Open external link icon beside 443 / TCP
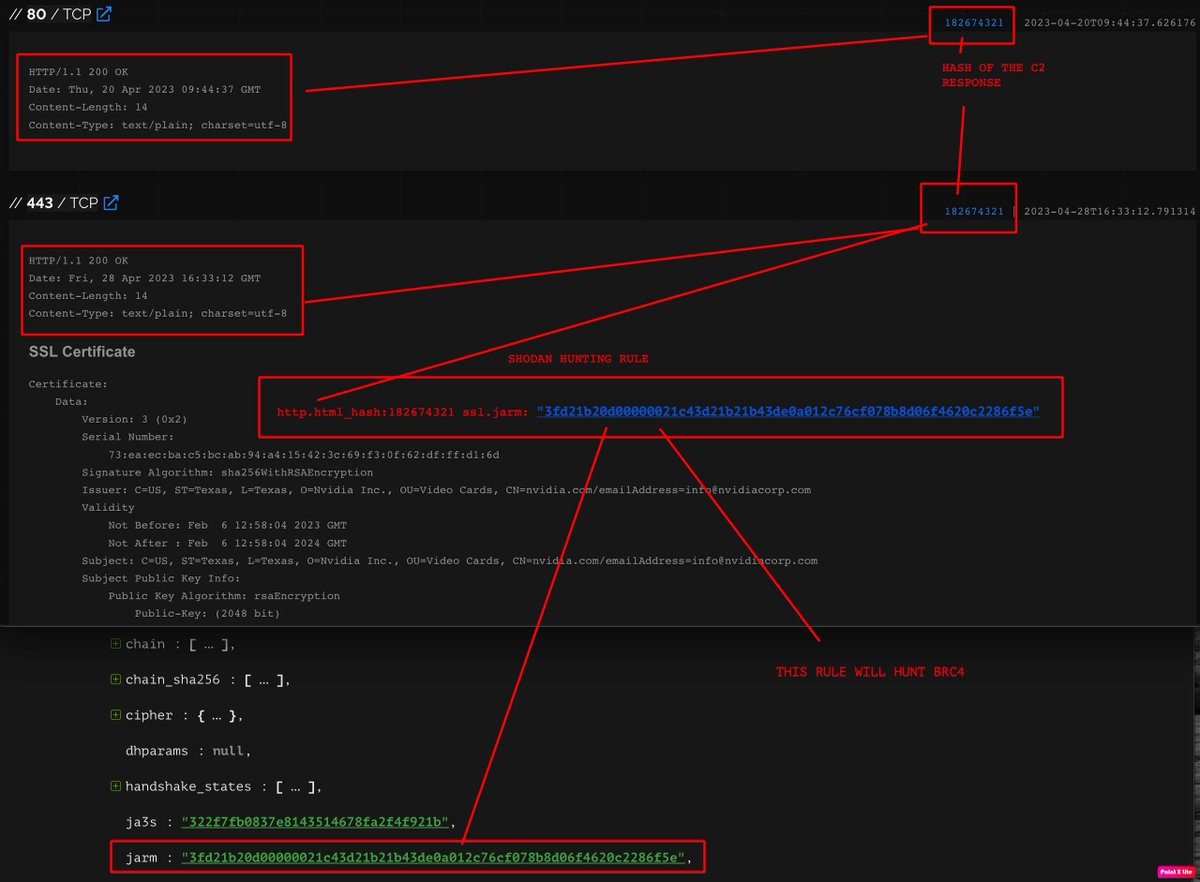Image resolution: width=1200 pixels, height=882 pixels. pyautogui.click(x=111, y=203)
